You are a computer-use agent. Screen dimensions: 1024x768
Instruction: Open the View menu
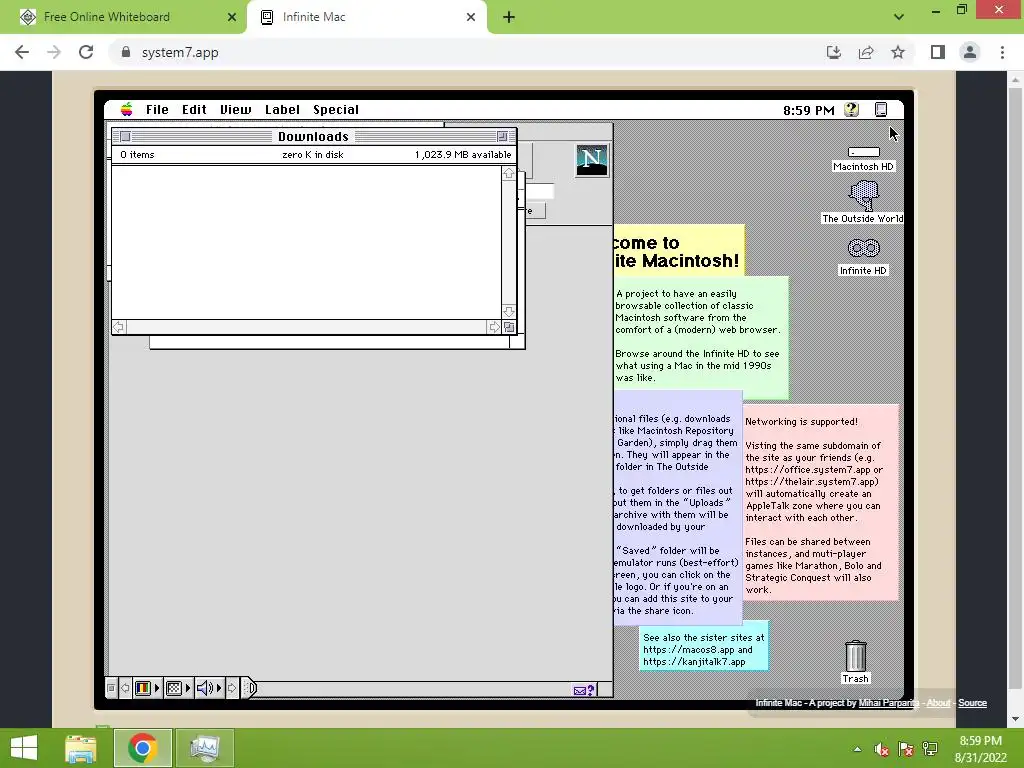pos(235,110)
